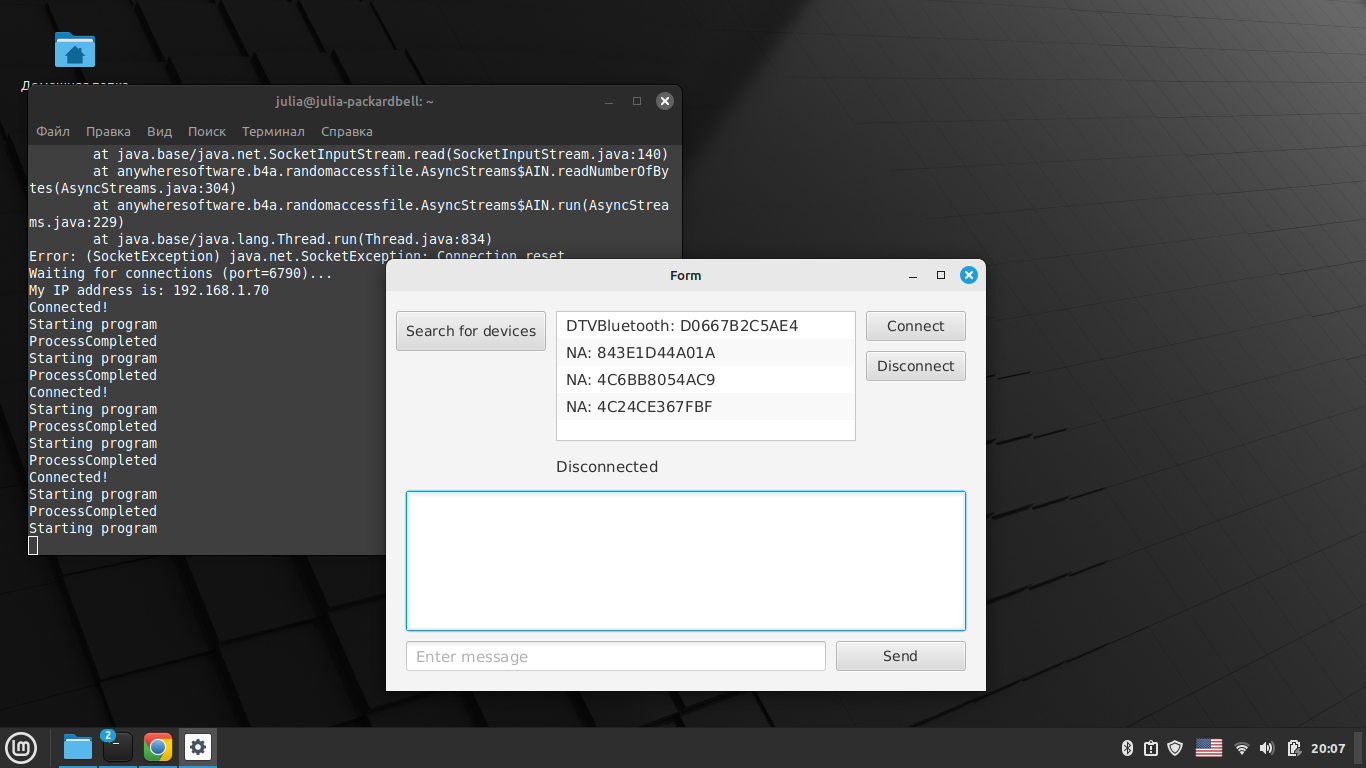Open the clock showing 20:07
Image resolution: width=1366 pixels, height=768 pixels.
point(1328,748)
